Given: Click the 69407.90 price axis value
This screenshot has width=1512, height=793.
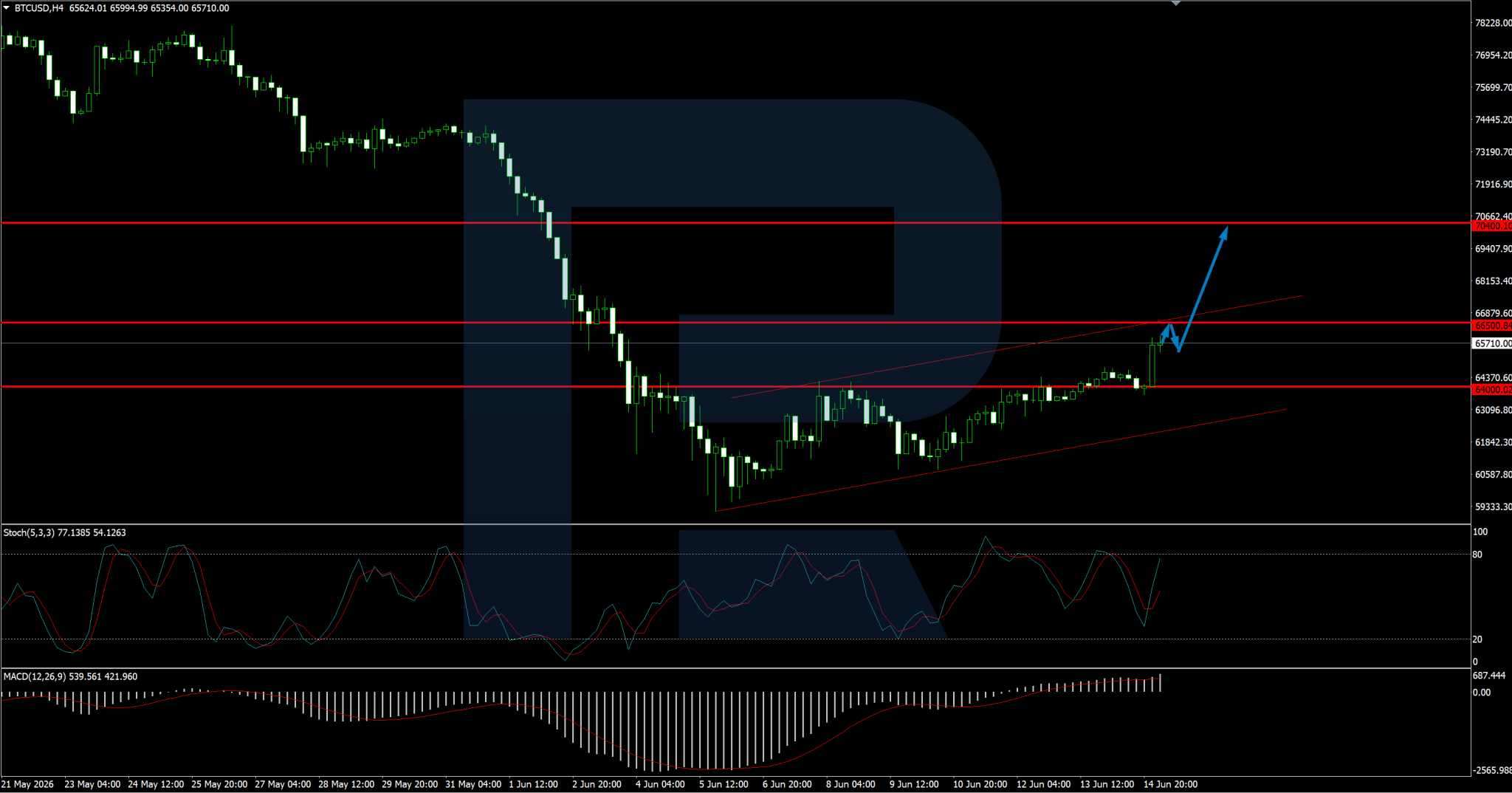Looking at the screenshot, I should (1493, 249).
